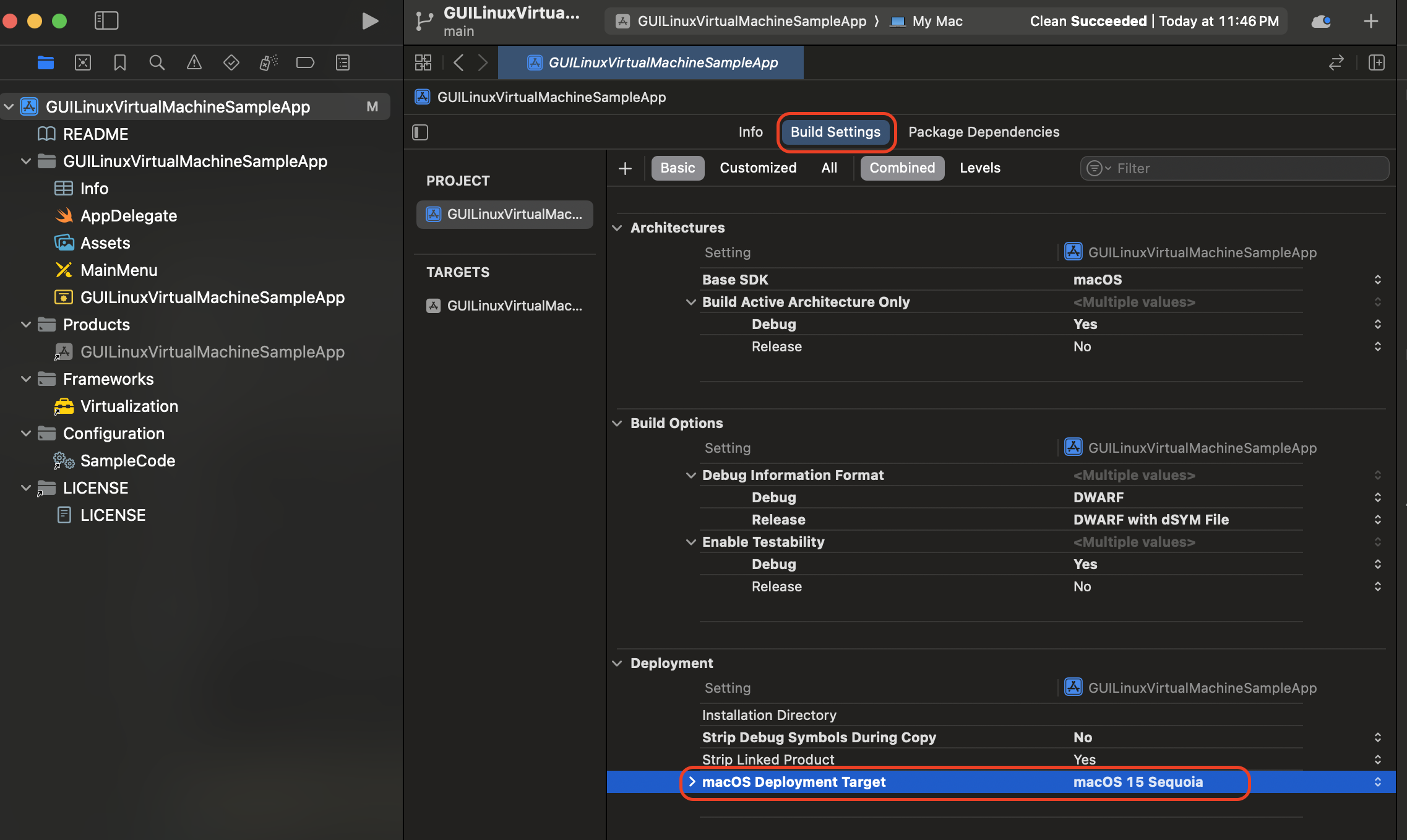
Task: Open the Project navigator folder icon
Action: pyautogui.click(x=46, y=62)
